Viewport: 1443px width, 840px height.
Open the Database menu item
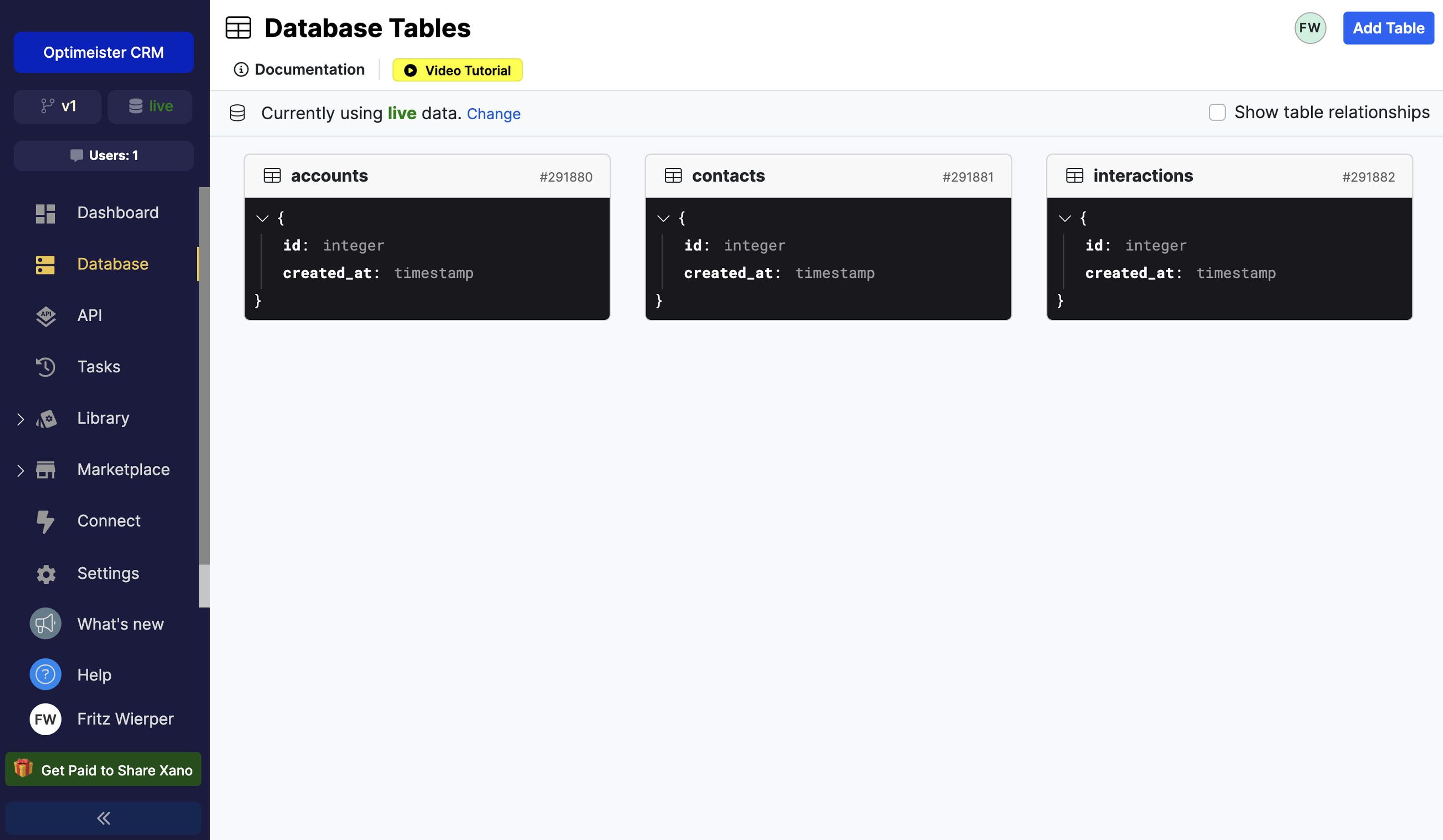[112, 264]
